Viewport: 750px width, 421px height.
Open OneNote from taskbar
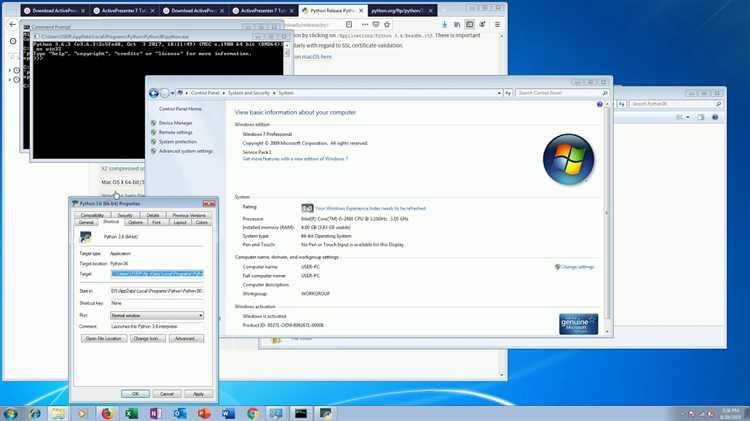(155, 413)
